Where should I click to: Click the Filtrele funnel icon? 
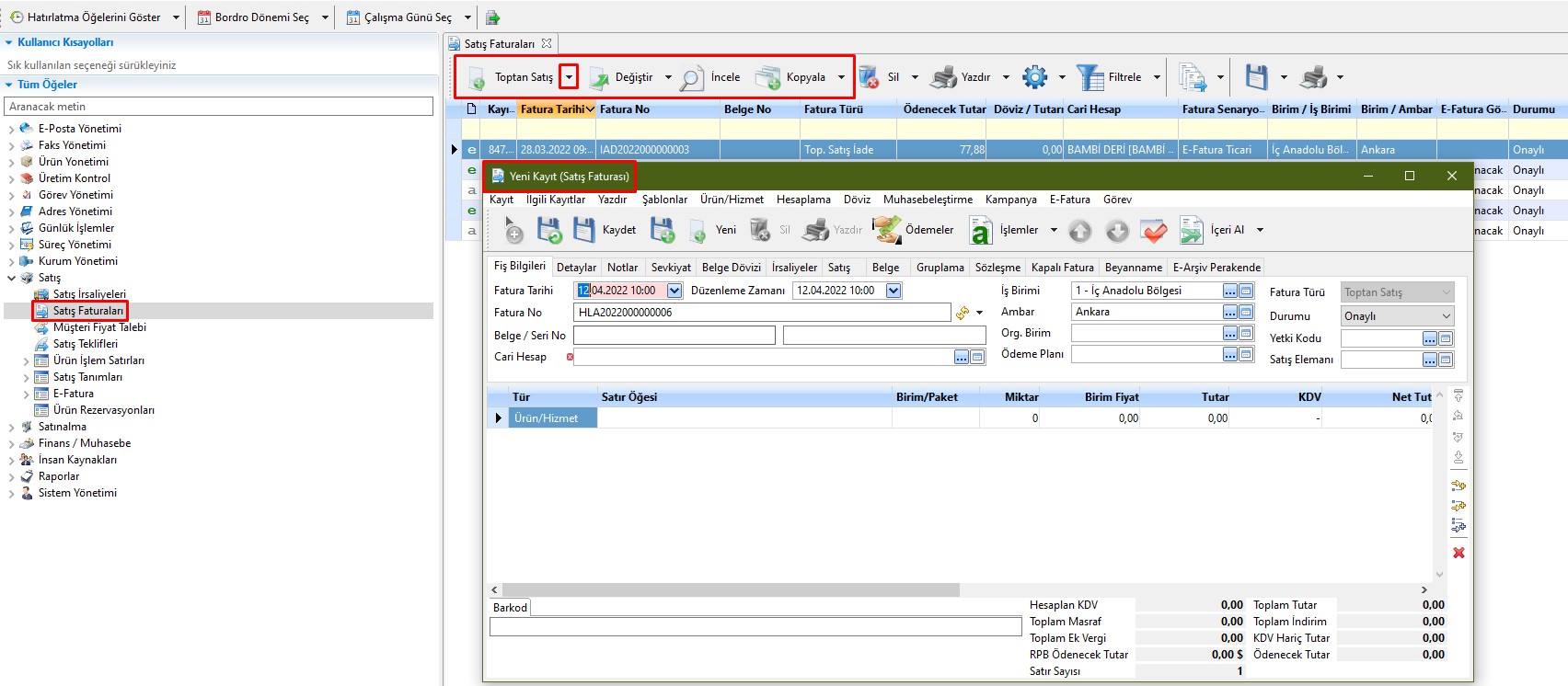coord(1090,77)
